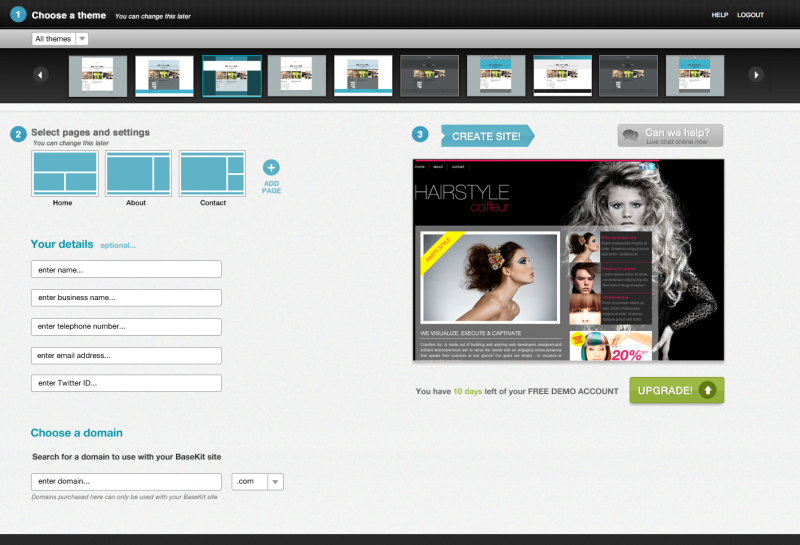Image resolution: width=800 pixels, height=545 pixels.
Task: Open the Can we help live chat
Action: 670,136
